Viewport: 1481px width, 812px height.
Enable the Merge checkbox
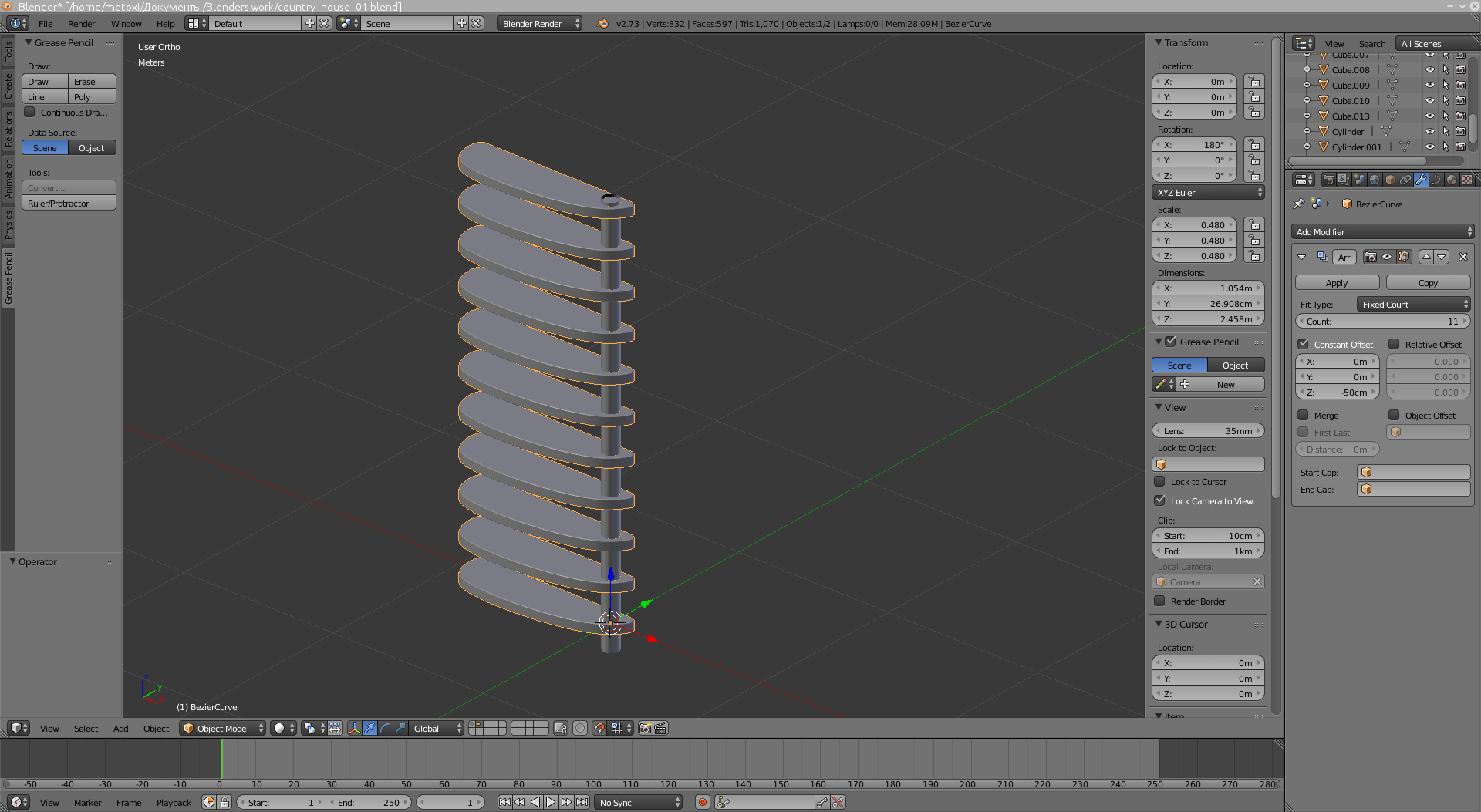pos(1304,415)
